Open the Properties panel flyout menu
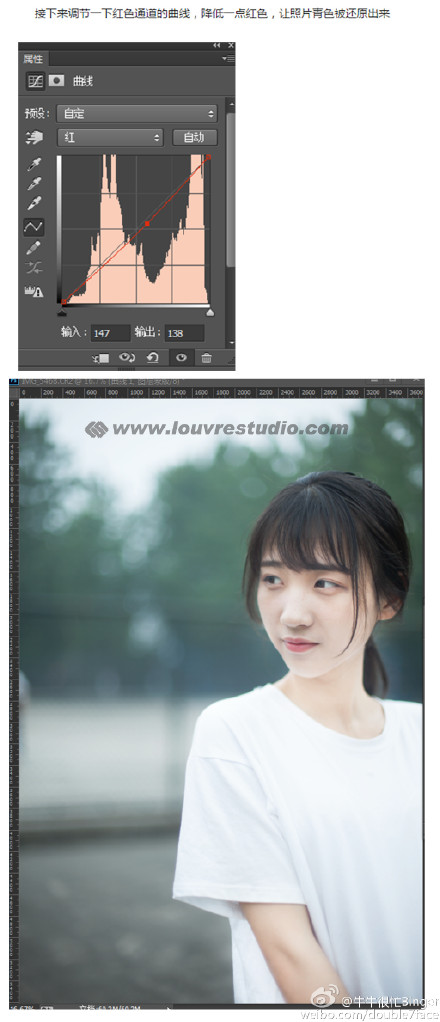 tap(227, 59)
